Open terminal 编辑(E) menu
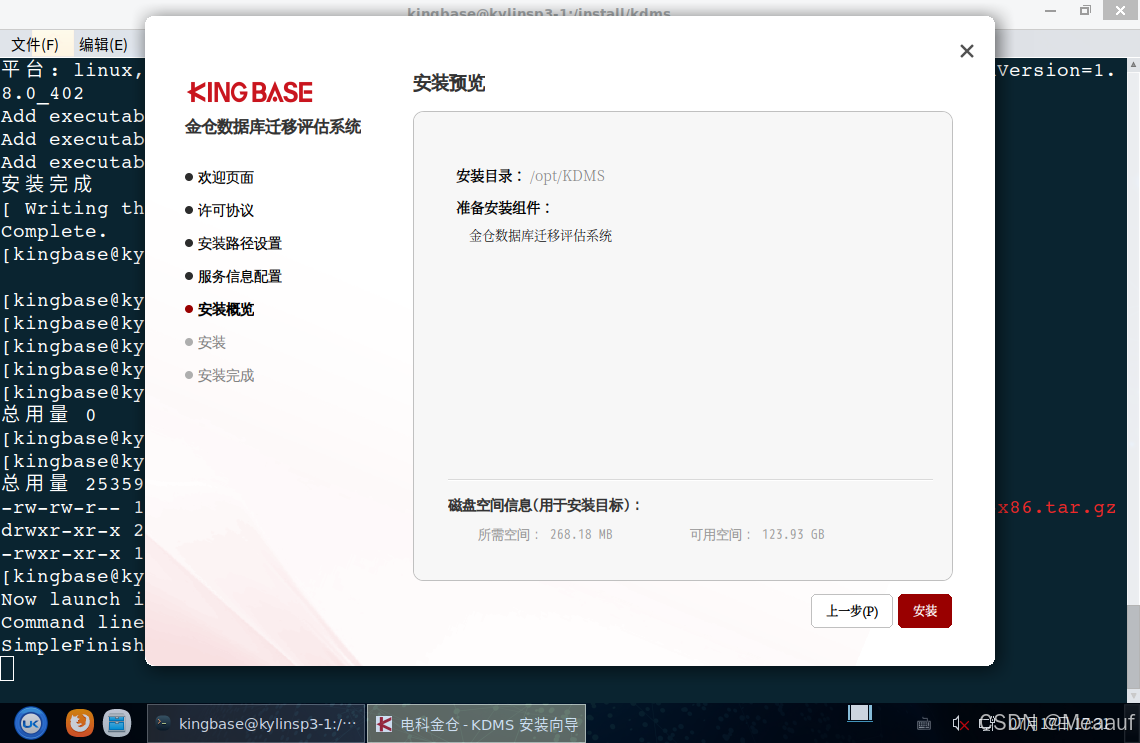 (x=103, y=44)
